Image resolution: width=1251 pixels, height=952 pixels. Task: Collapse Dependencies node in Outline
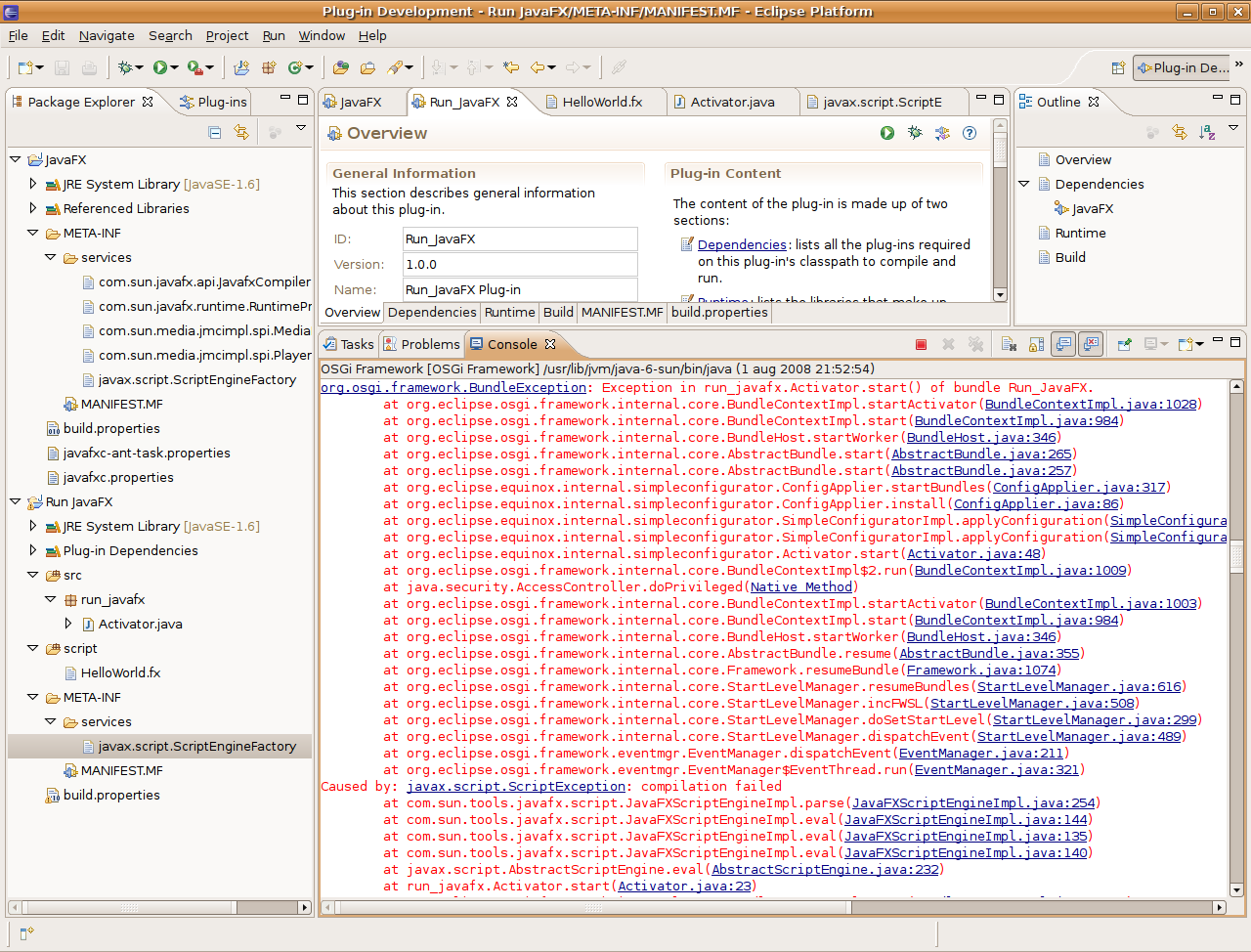1023,184
